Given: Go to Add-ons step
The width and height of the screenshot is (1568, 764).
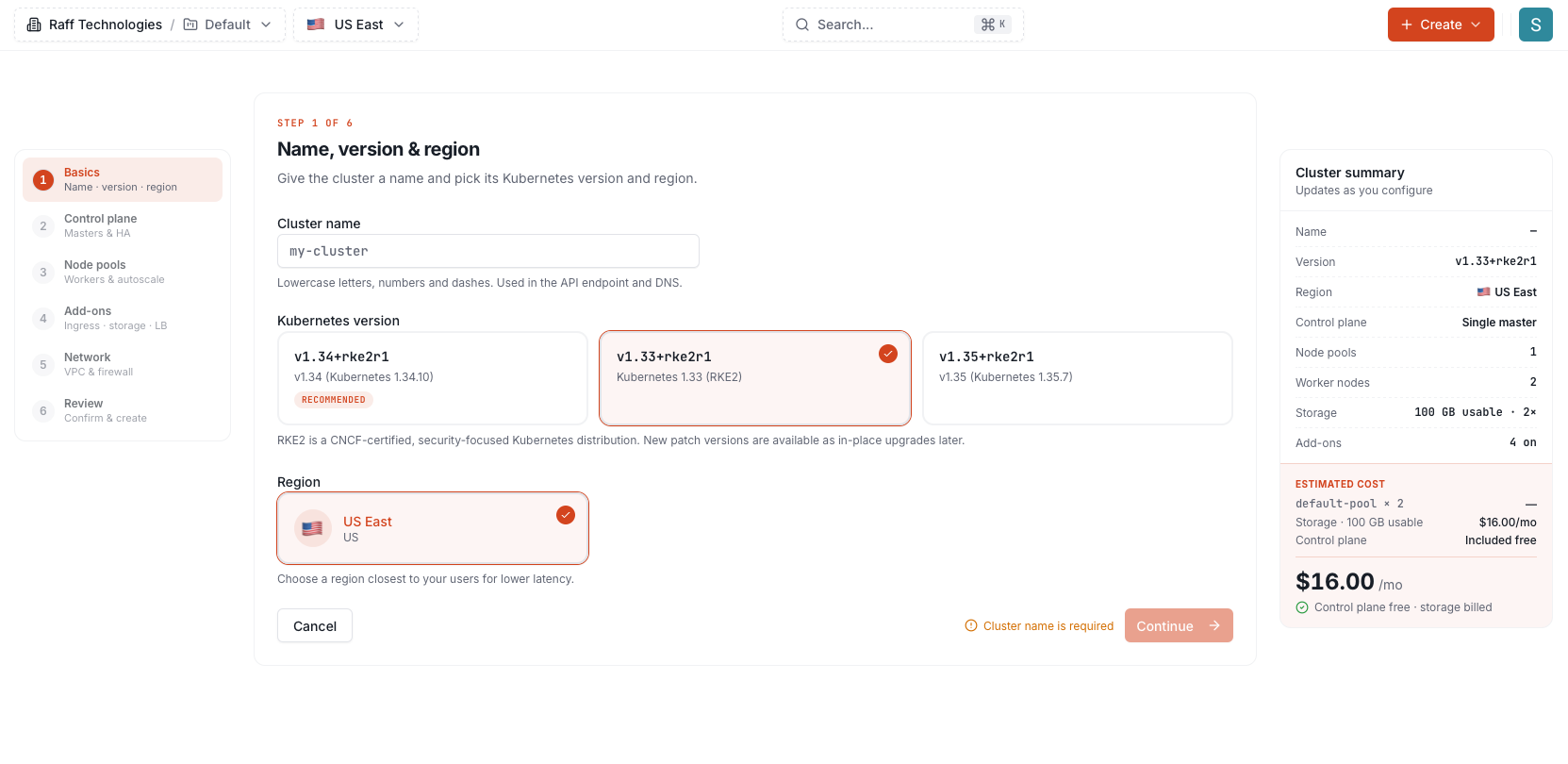Looking at the screenshot, I should pos(123,318).
